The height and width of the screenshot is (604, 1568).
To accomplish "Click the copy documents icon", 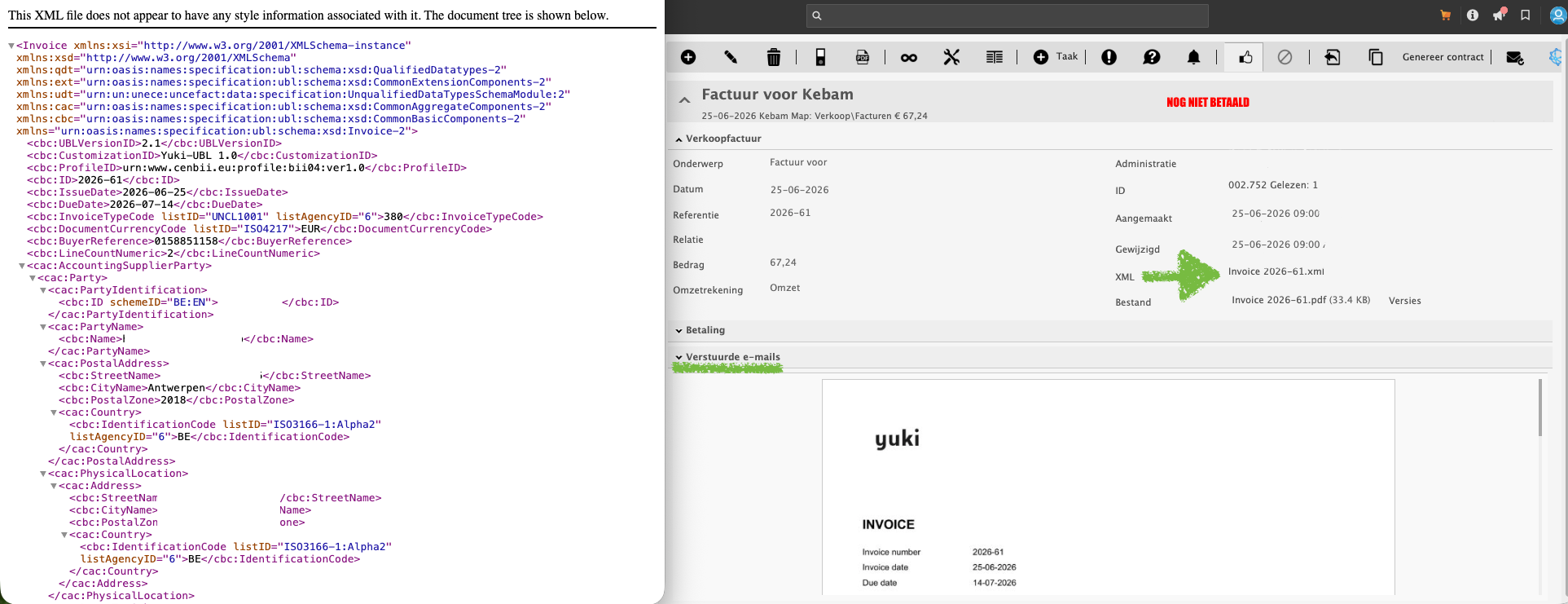I will pyautogui.click(x=1376, y=57).
